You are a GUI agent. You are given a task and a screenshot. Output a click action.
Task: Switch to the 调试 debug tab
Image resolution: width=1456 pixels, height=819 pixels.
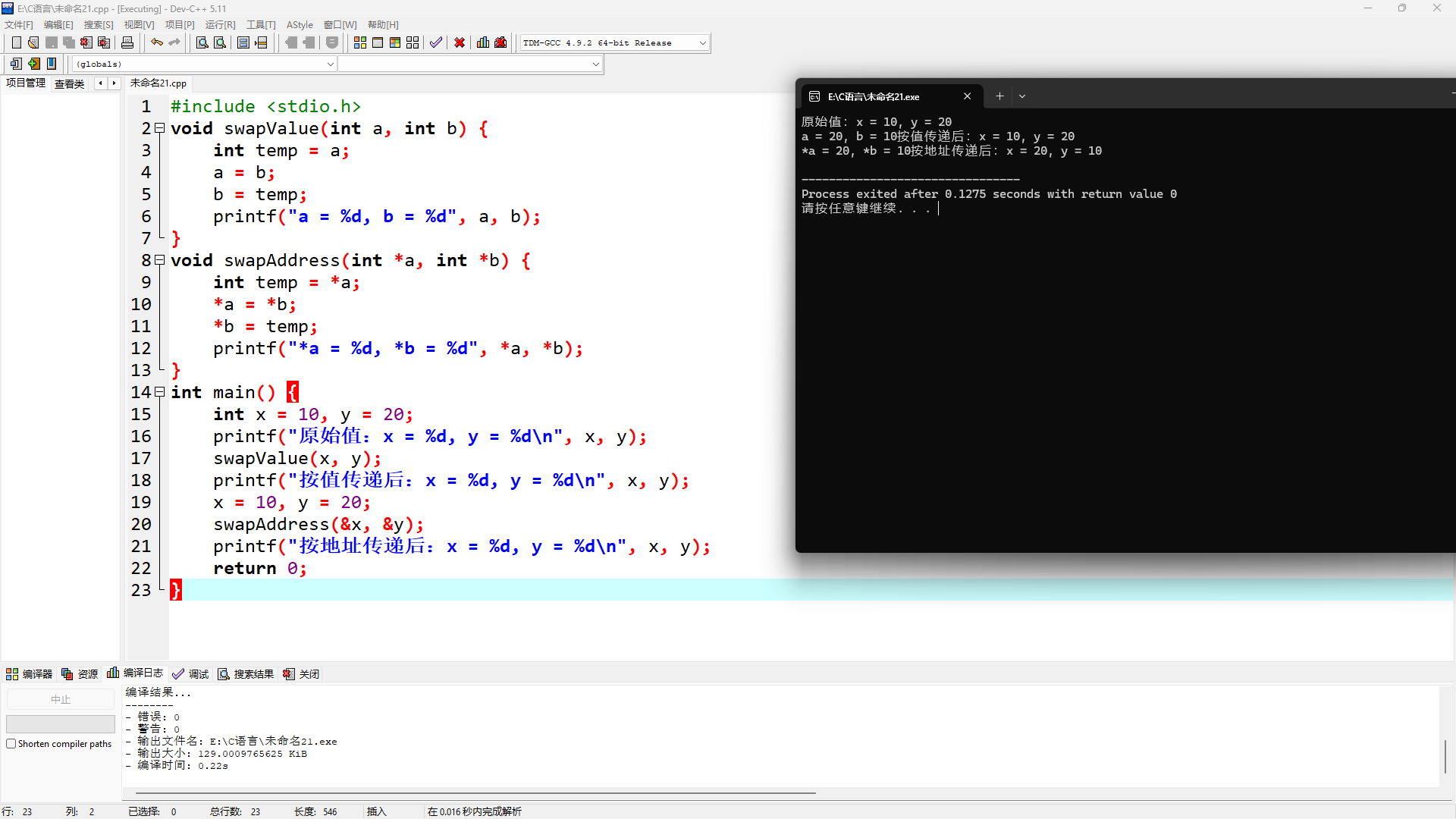191,674
